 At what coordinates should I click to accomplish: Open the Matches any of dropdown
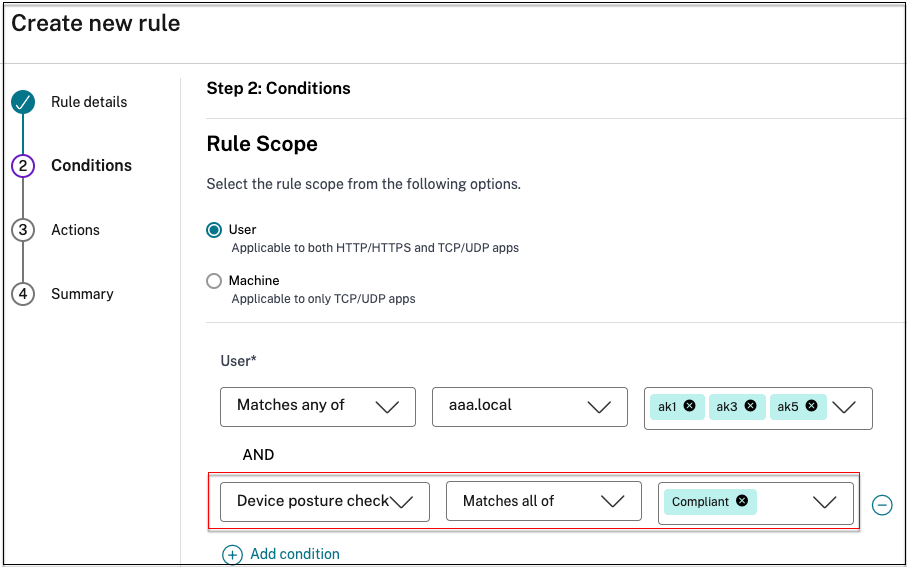pyautogui.click(x=317, y=406)
